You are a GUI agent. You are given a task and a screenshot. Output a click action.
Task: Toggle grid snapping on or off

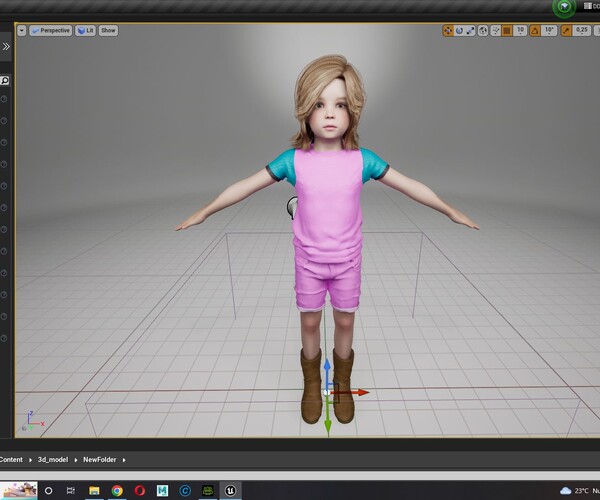coord(508,31)
